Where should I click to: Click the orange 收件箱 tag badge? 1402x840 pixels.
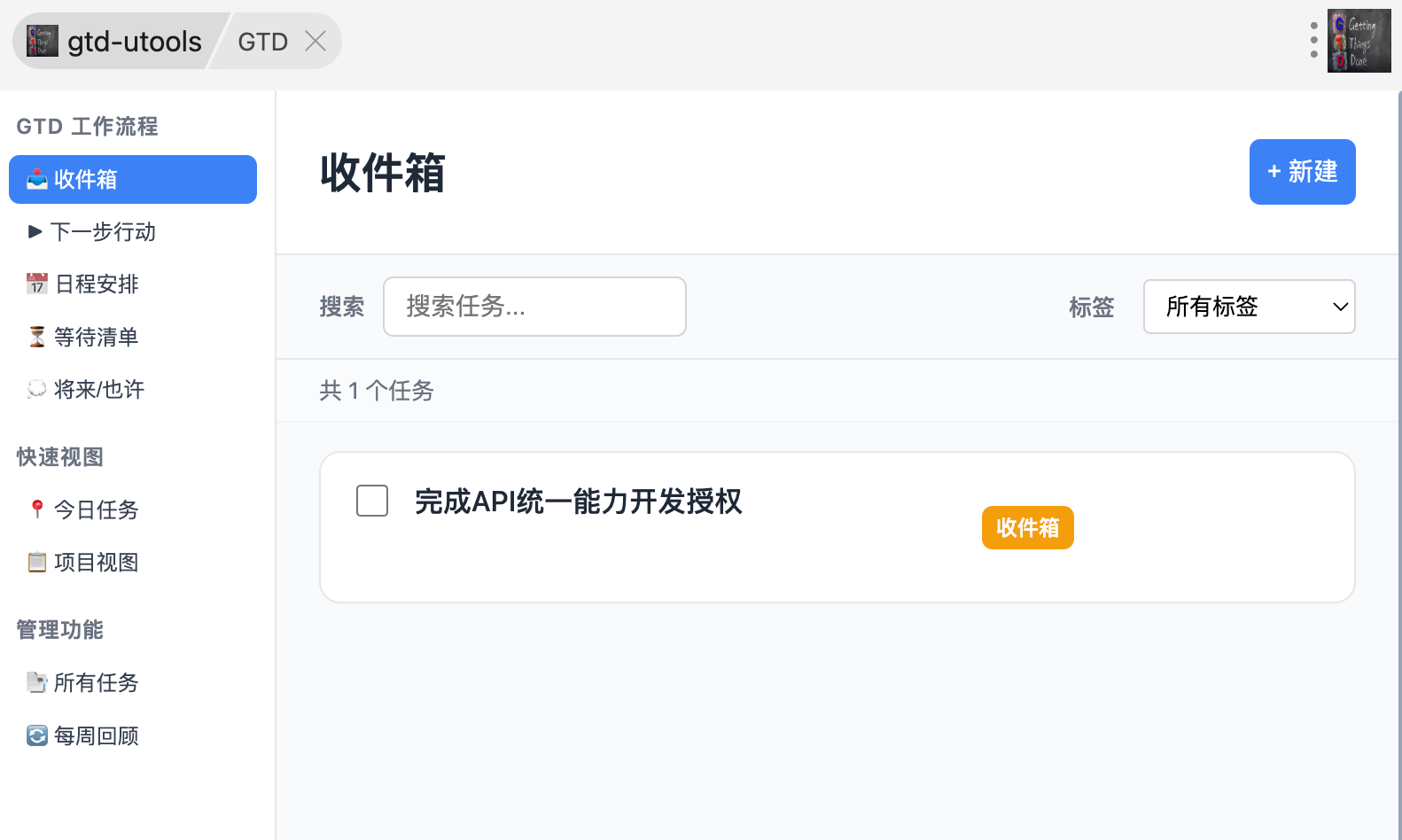[1027, 528]
